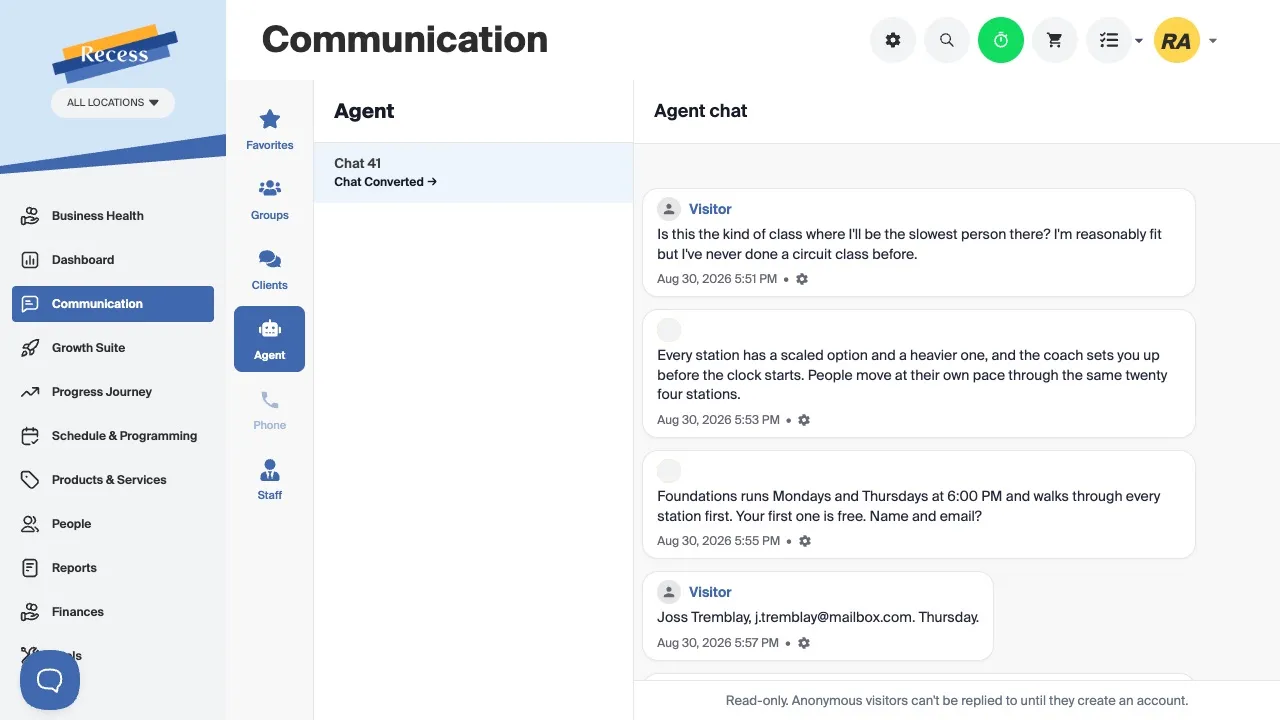This screenshot has width=1280, height=720.
Task: Click the Dashboard chart icon
Action: [30, 260]
